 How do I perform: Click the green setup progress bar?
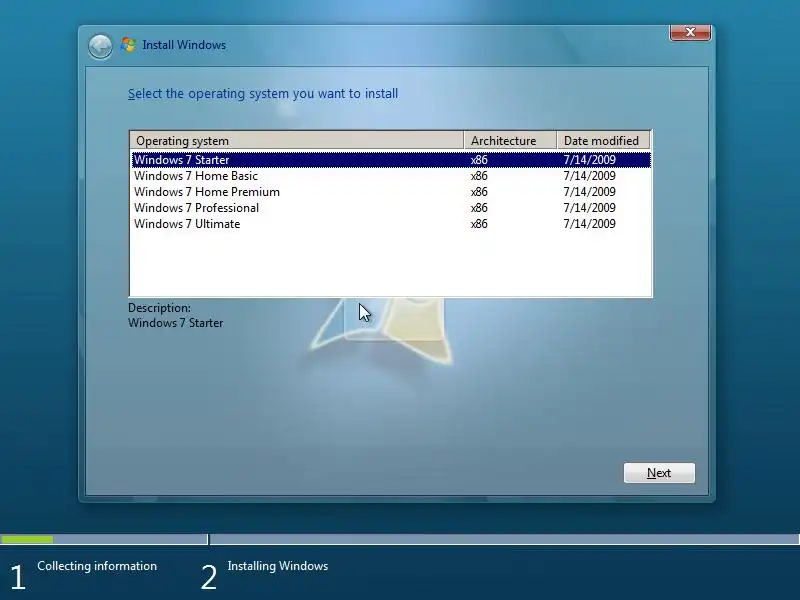pyautogui.click(x=27, y=539)
